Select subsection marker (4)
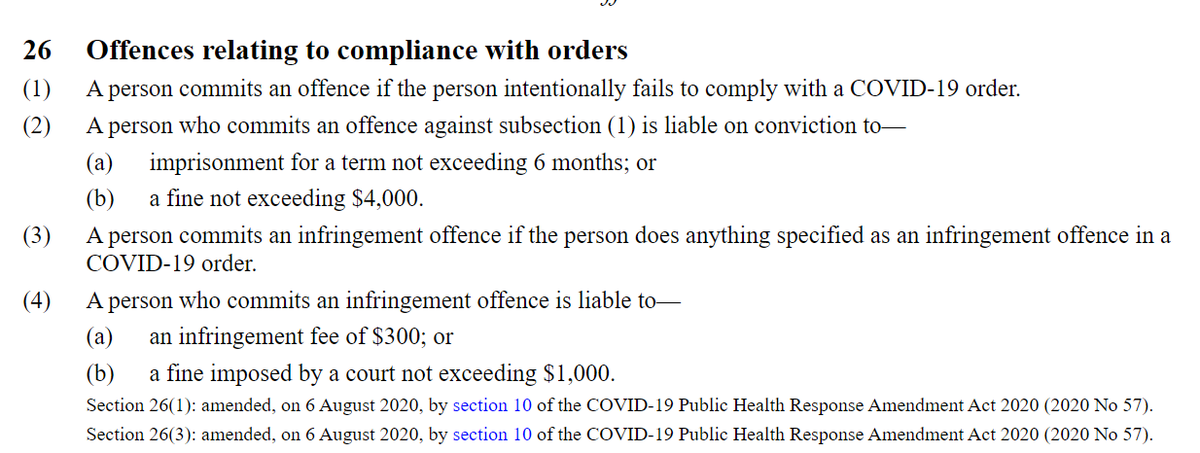 pos(38,299)
